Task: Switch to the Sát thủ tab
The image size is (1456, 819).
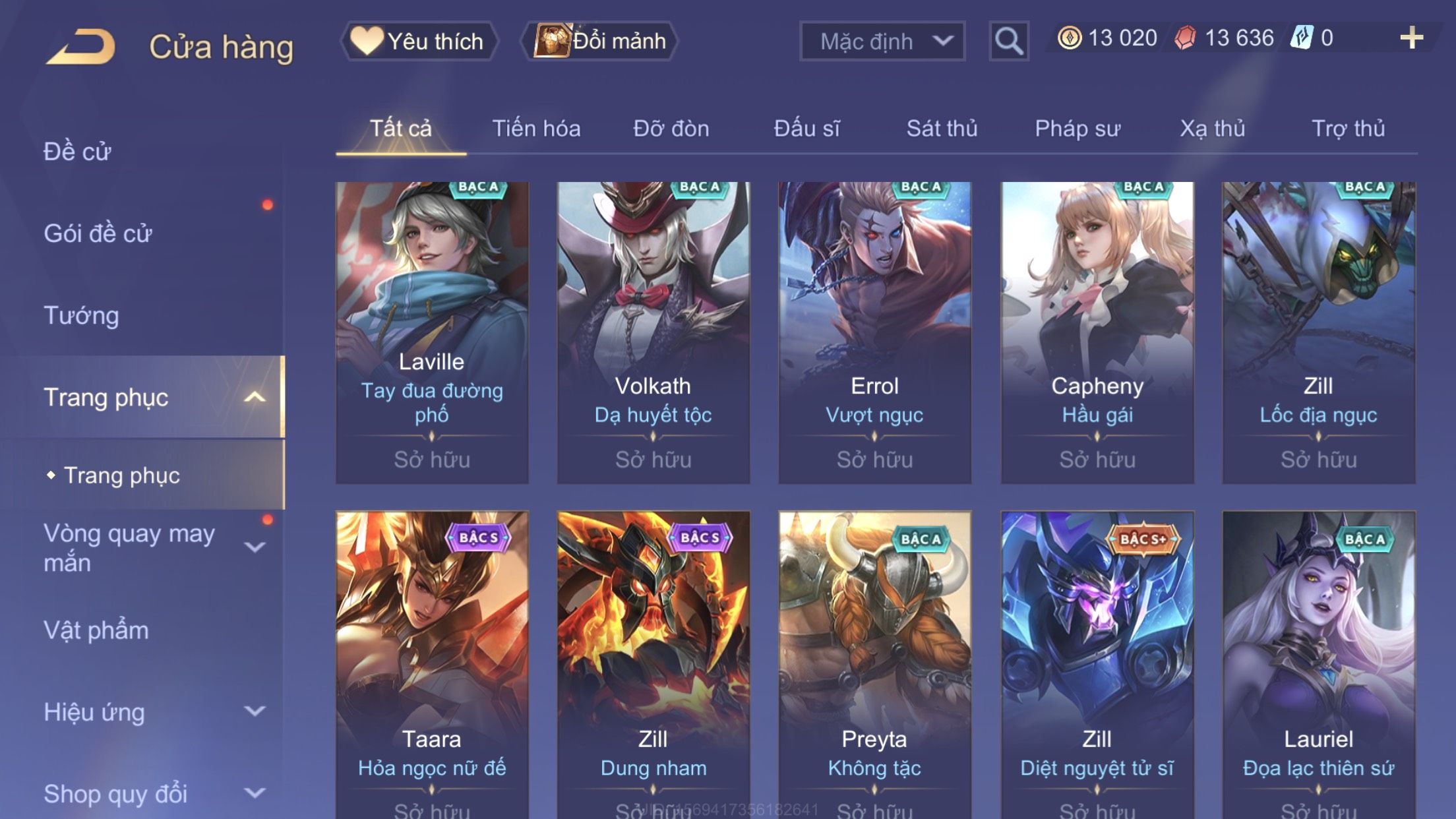Action: 942,128
